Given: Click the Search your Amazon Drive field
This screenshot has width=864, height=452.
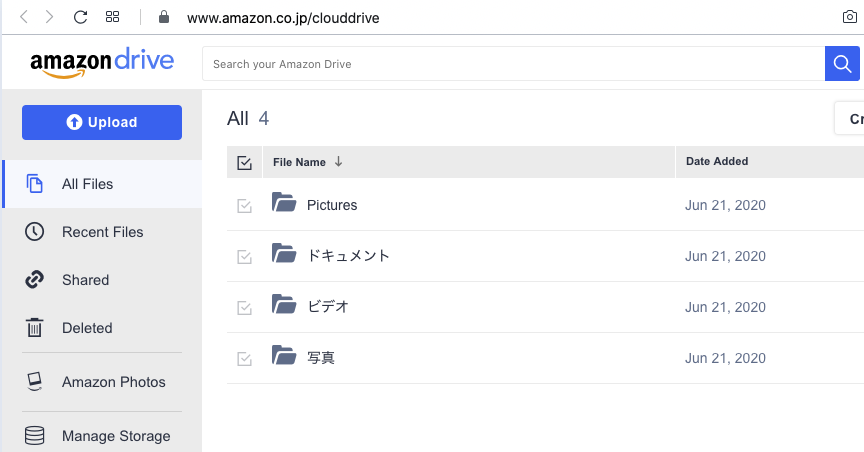Looking at the screenshot, I should tap(513, 64).
